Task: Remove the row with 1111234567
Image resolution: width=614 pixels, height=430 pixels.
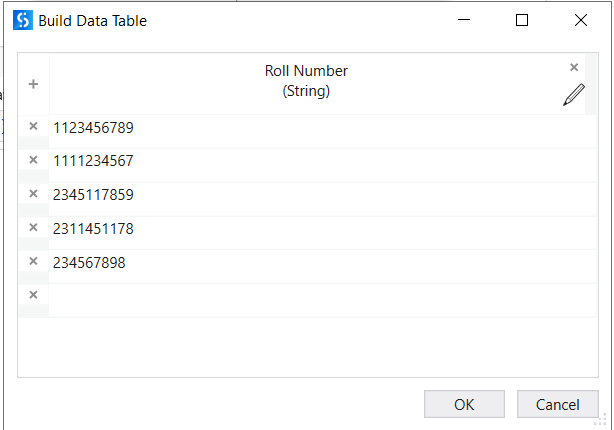Action: tap(33, 160)
